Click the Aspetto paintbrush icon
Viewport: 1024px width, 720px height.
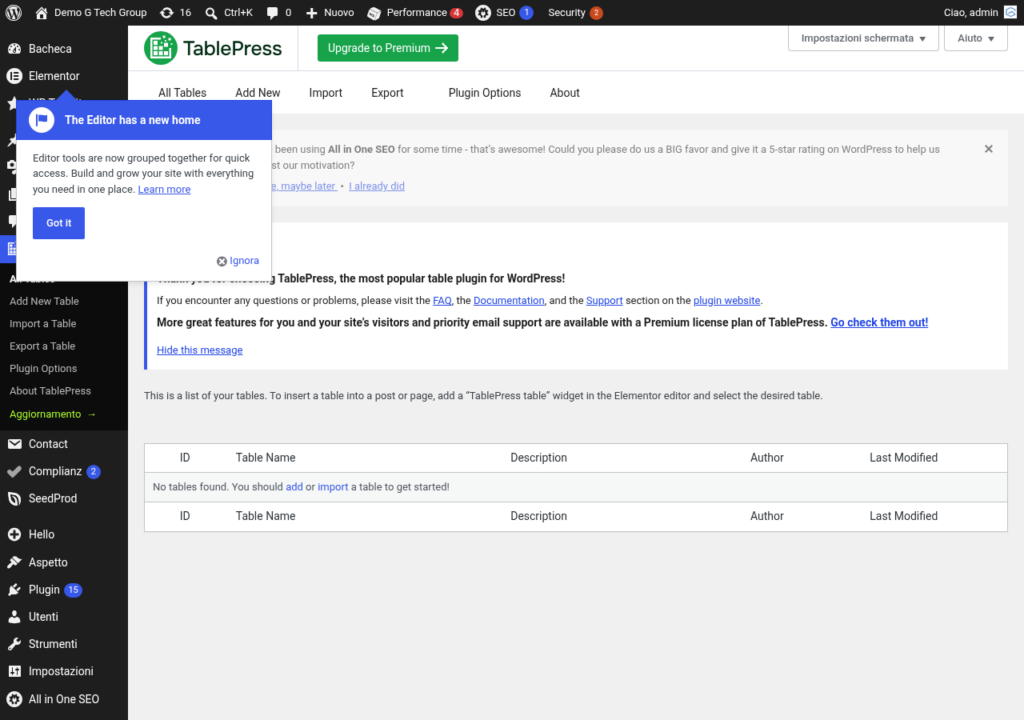(x=14, y=562)
